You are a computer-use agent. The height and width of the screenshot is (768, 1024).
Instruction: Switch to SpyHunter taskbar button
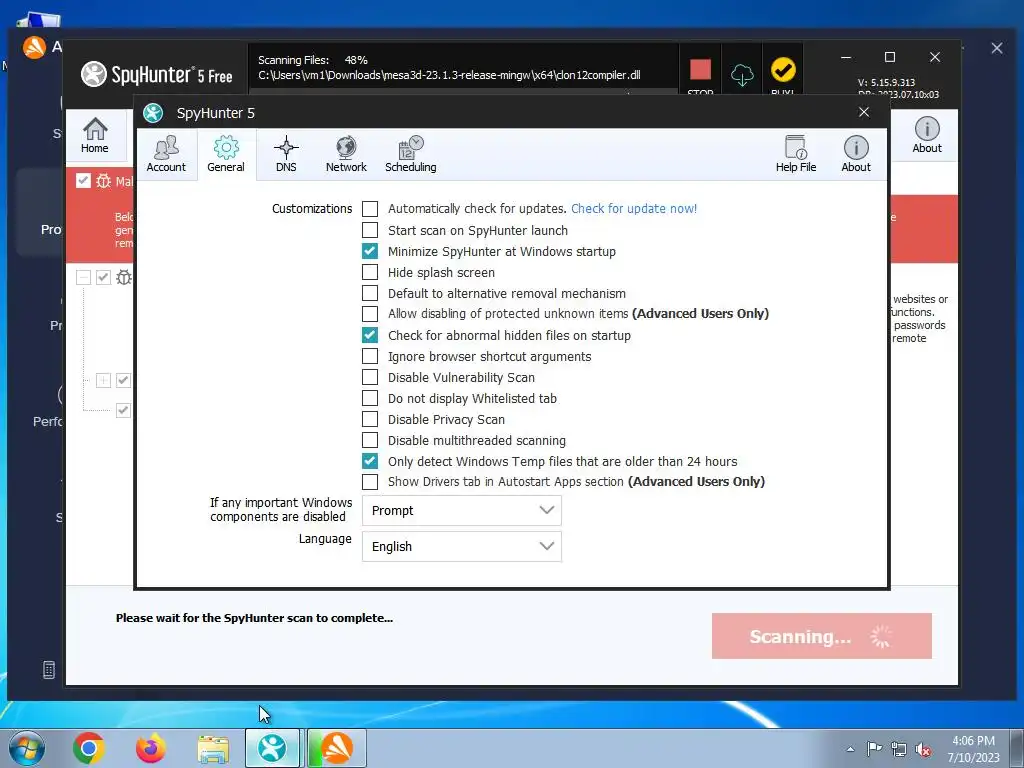[272, 748]
